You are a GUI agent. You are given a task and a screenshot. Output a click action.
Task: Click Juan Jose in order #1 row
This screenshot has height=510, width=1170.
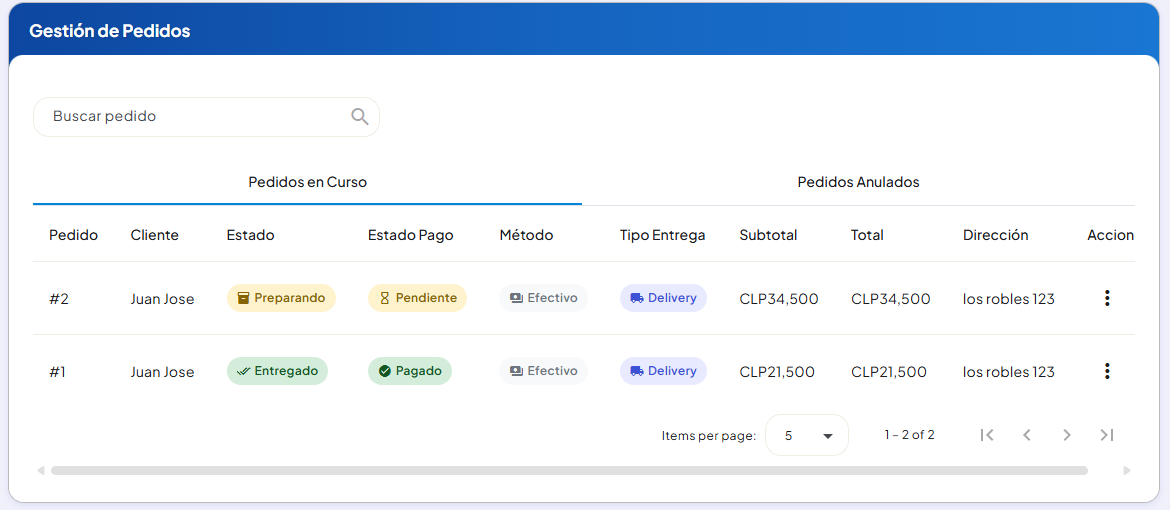(162, 372)
